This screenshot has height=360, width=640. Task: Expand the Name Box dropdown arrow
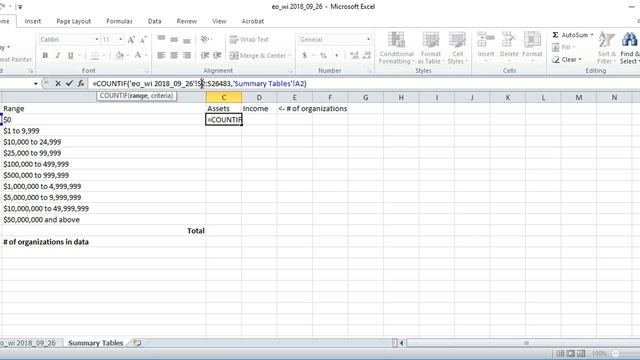click(x=36, y=84)
